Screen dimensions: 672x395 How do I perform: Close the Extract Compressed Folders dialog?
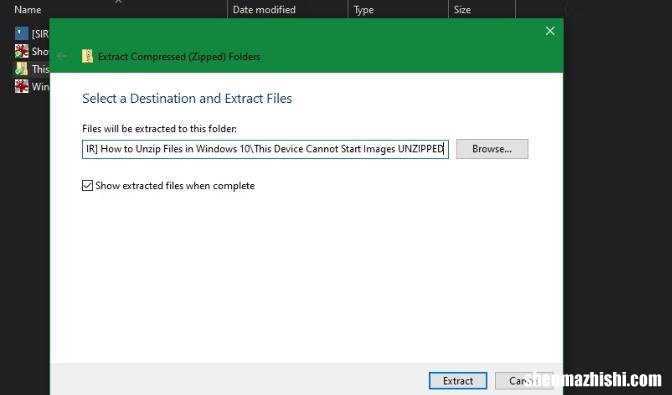tap(550, 31)
